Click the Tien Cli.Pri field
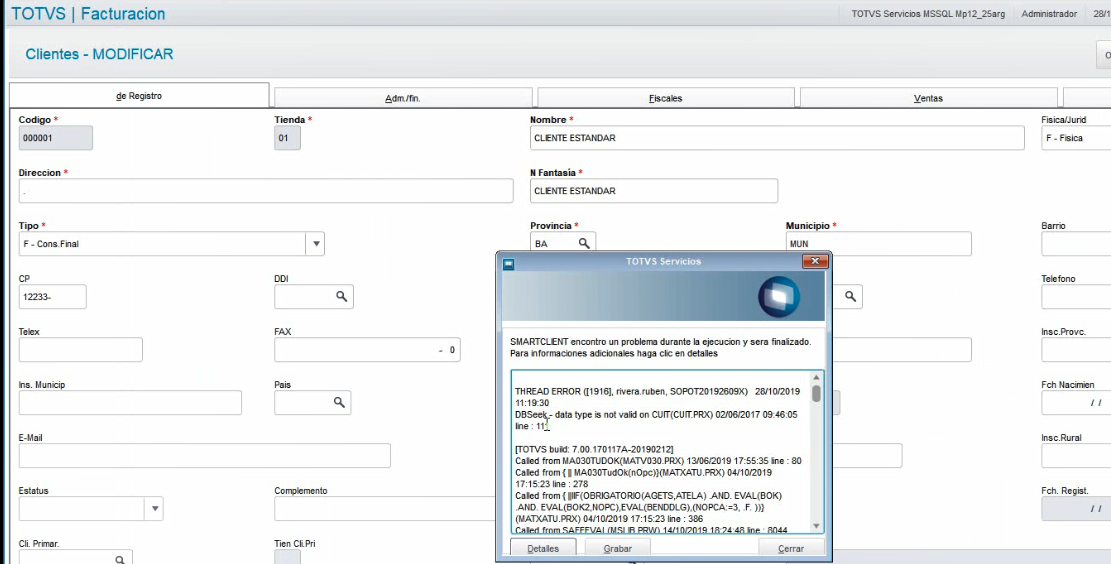 287,557
